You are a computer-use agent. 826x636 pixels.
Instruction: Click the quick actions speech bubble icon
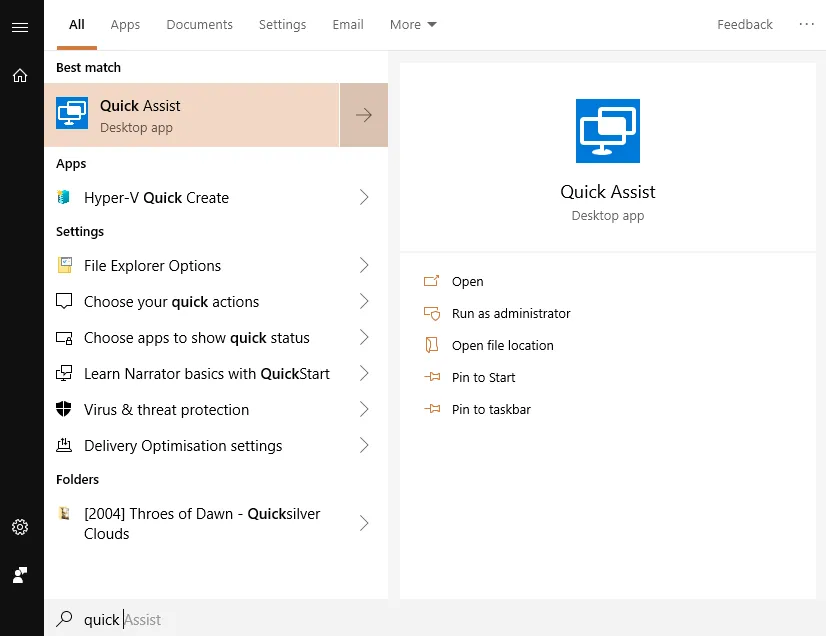[64, 301]
